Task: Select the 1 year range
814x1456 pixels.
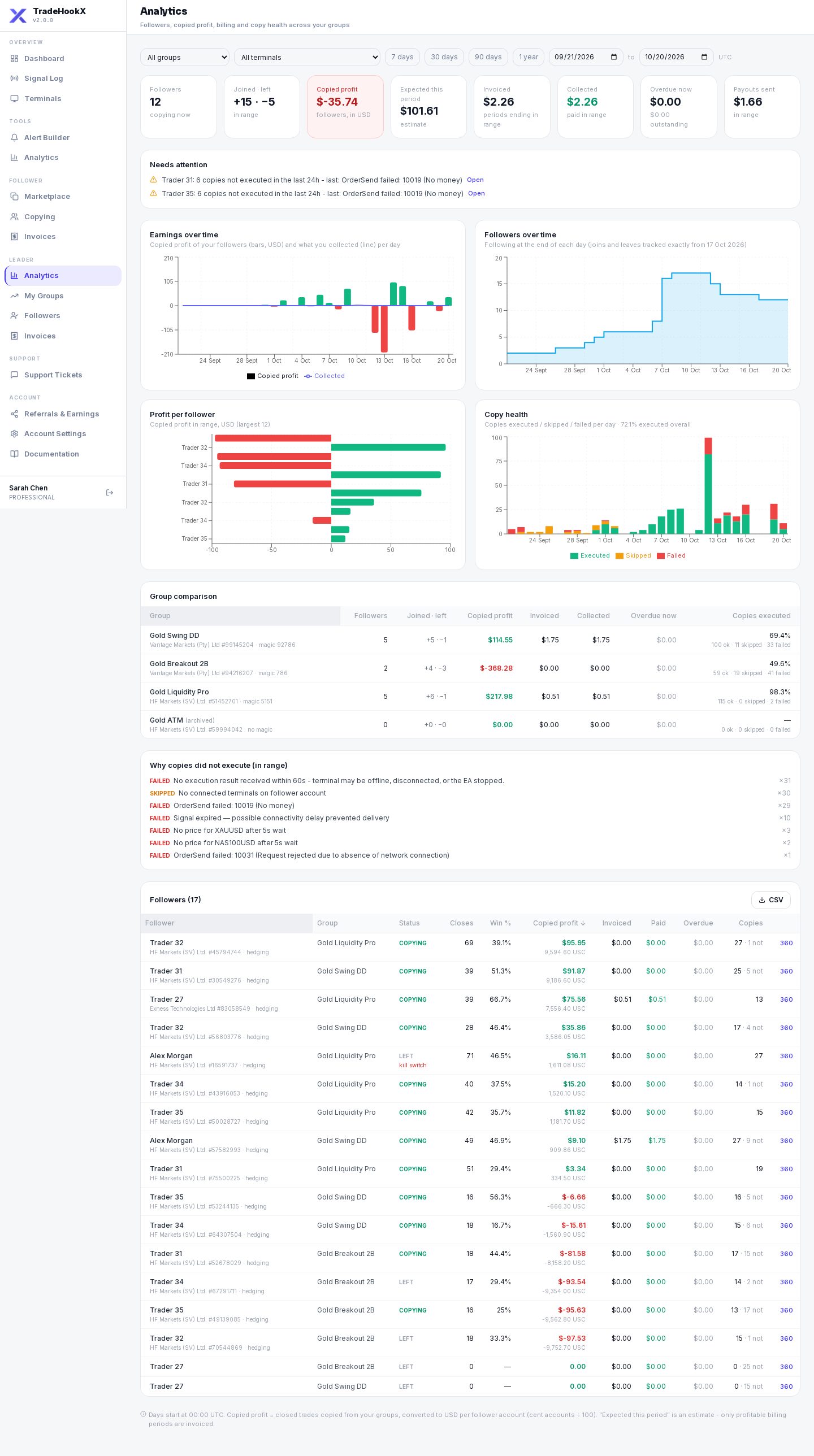Action: coord(529,57)
